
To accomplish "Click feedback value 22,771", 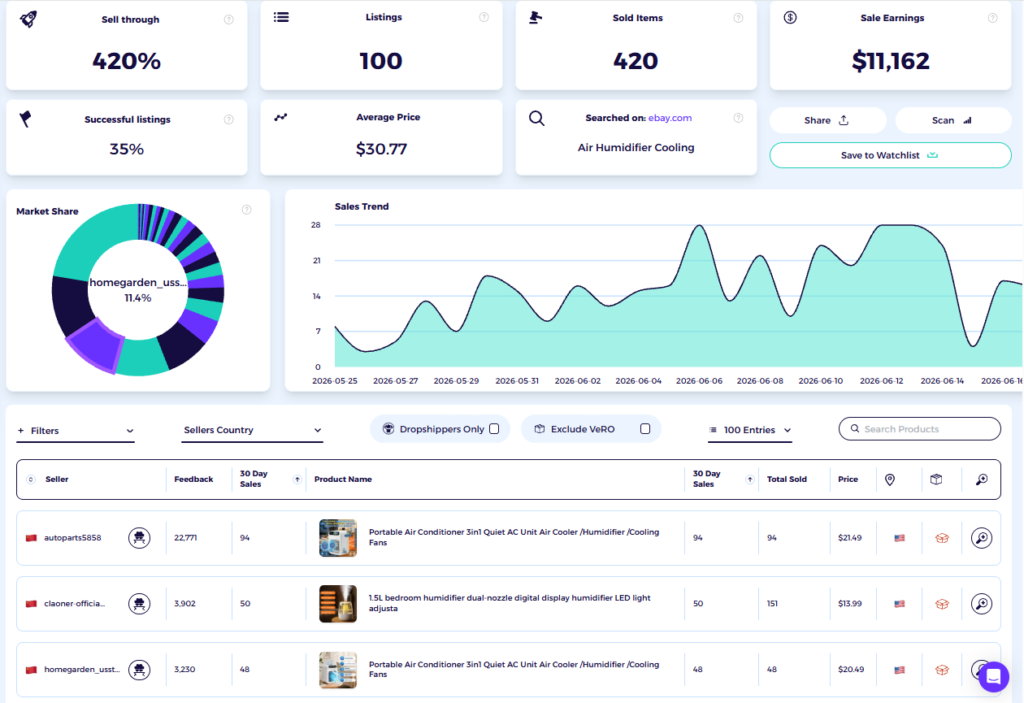I will (x=185, y=538).
